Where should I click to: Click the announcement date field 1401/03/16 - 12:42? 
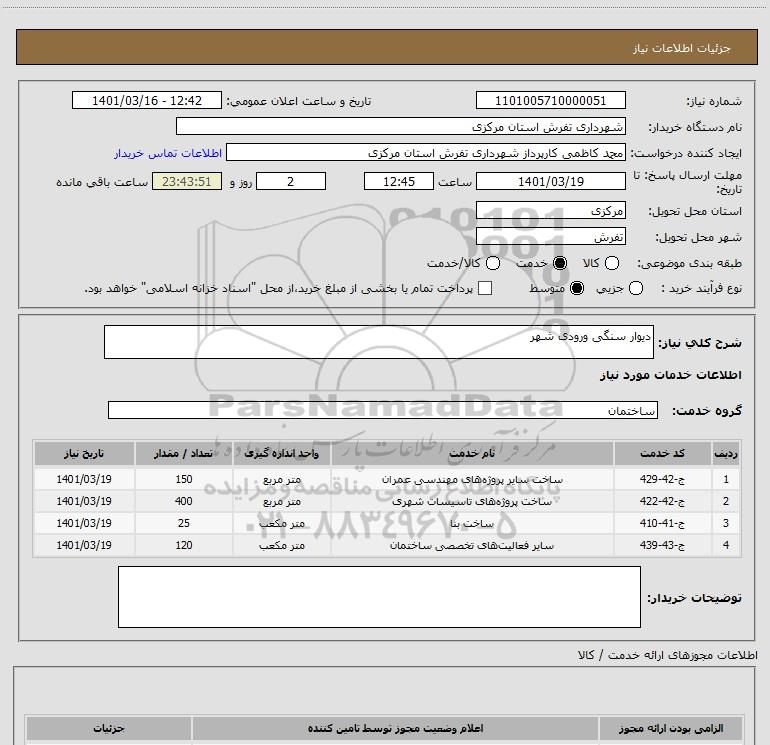click(147, 100)
